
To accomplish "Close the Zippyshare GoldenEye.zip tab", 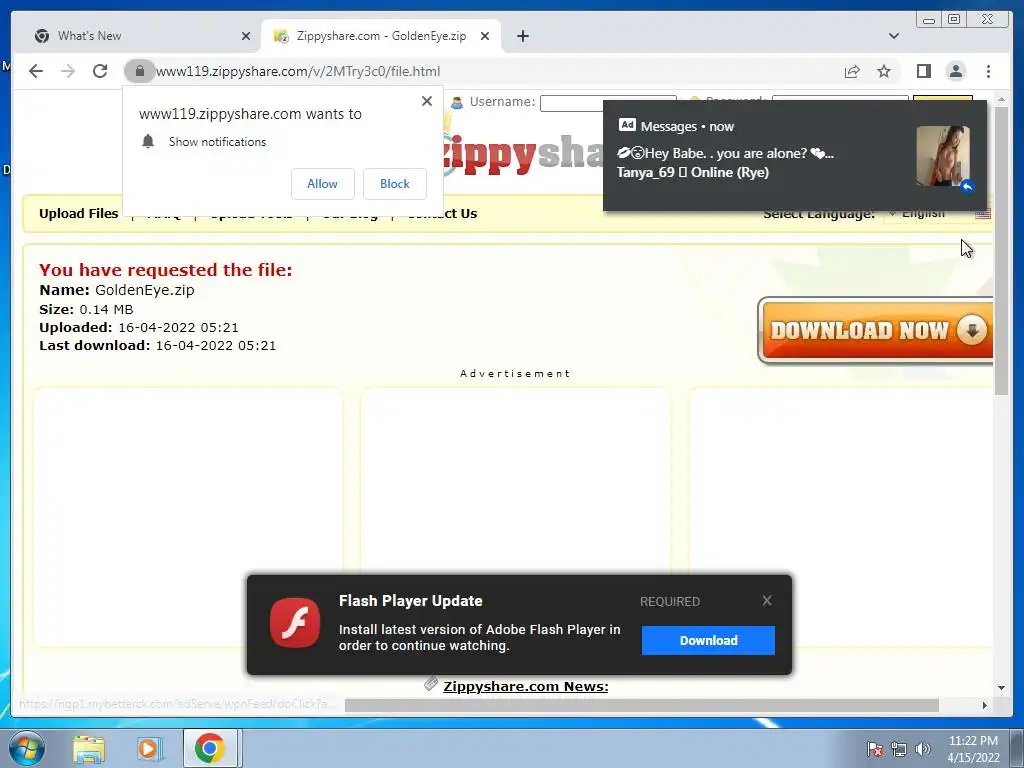I will point(485,36).
